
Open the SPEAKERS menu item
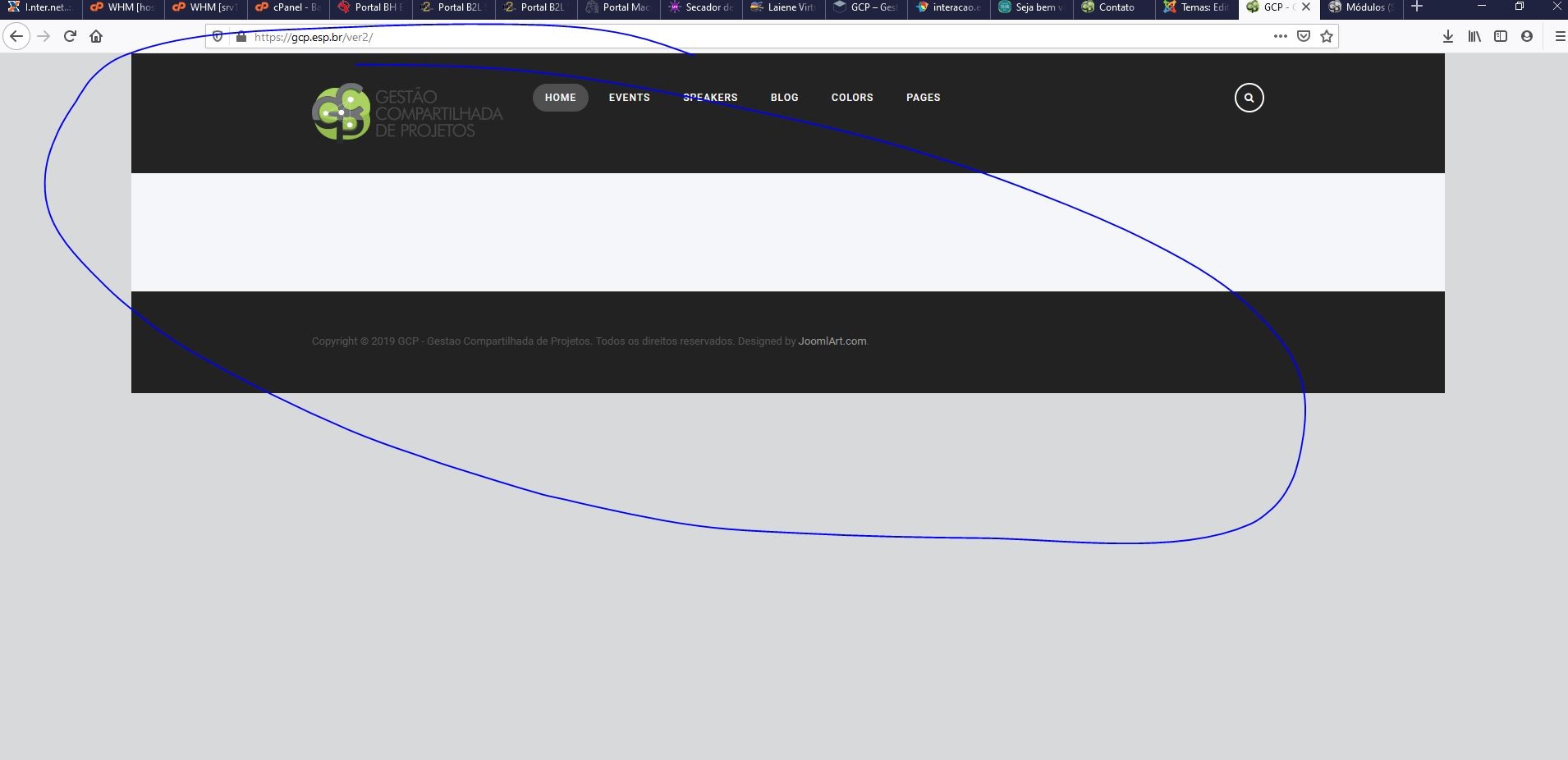[x=710, y=98]
